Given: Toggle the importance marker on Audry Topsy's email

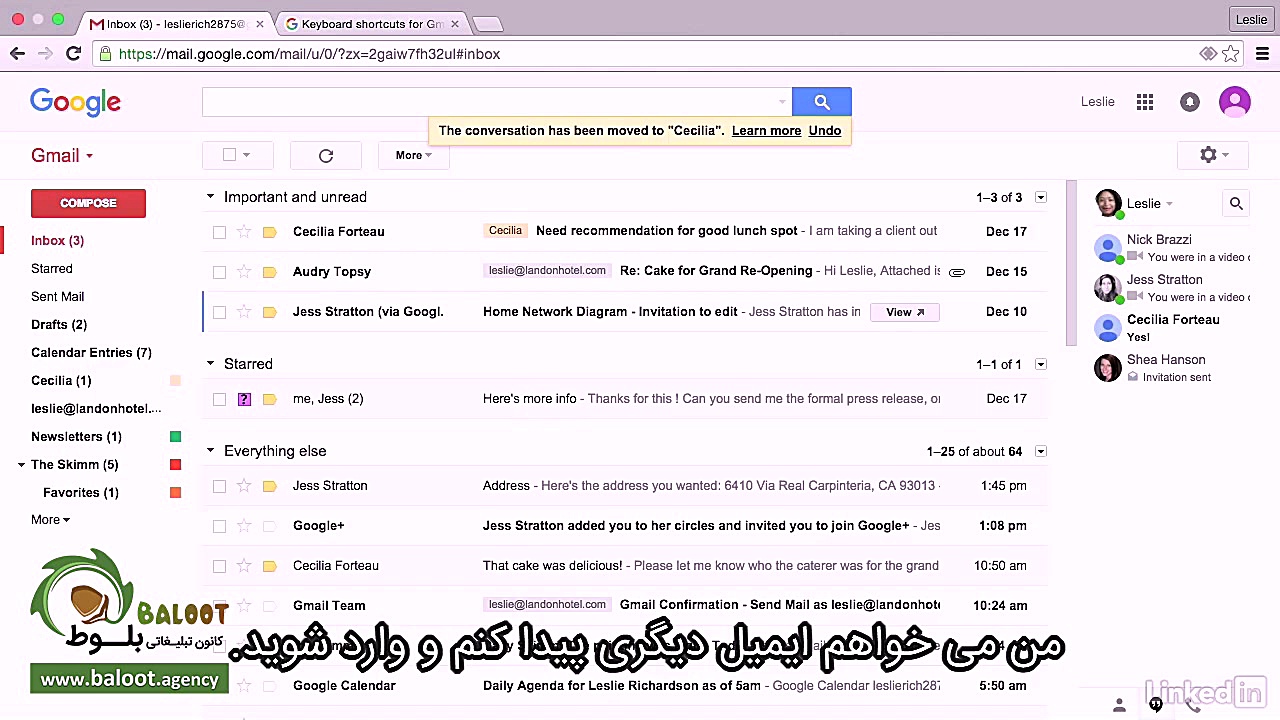Looking at the screenshot, I should point(269,271).
